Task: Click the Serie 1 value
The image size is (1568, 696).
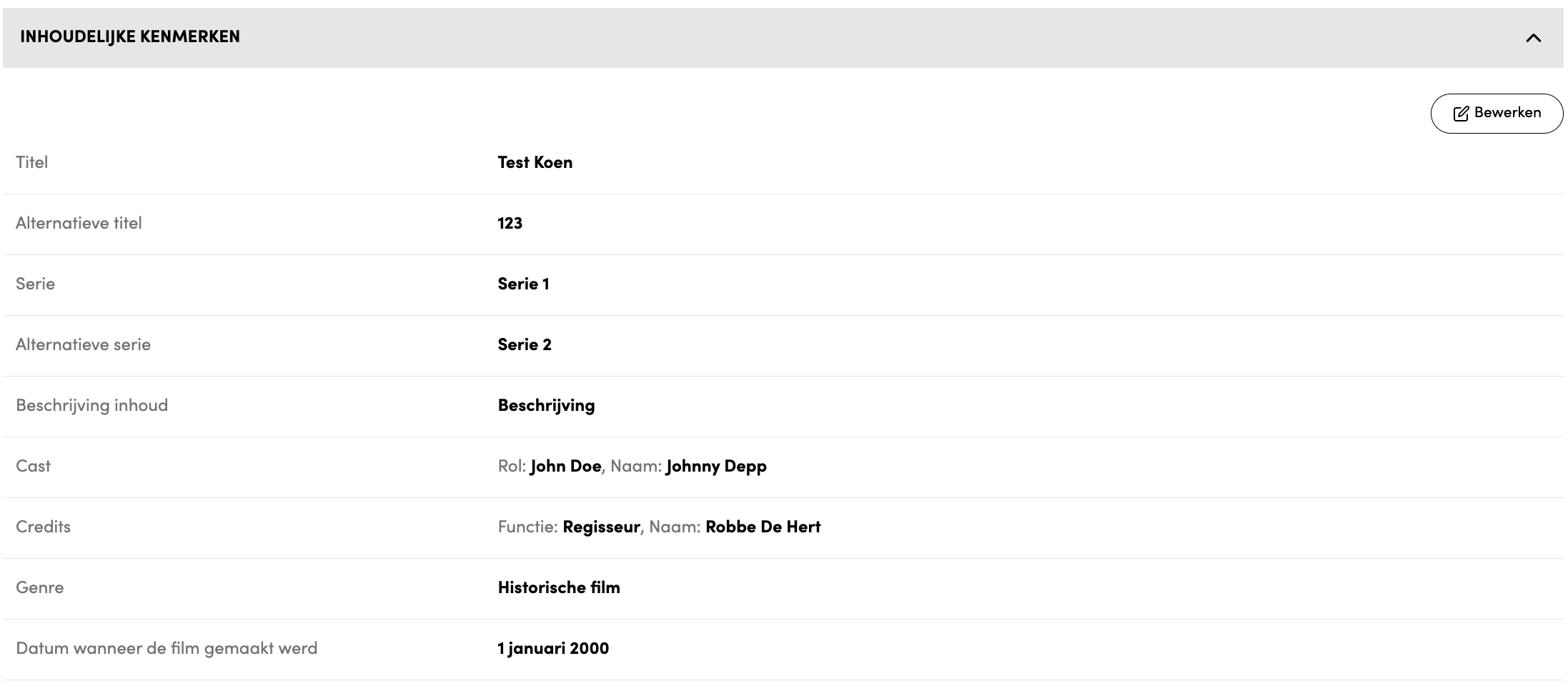Action: (523, 284)
